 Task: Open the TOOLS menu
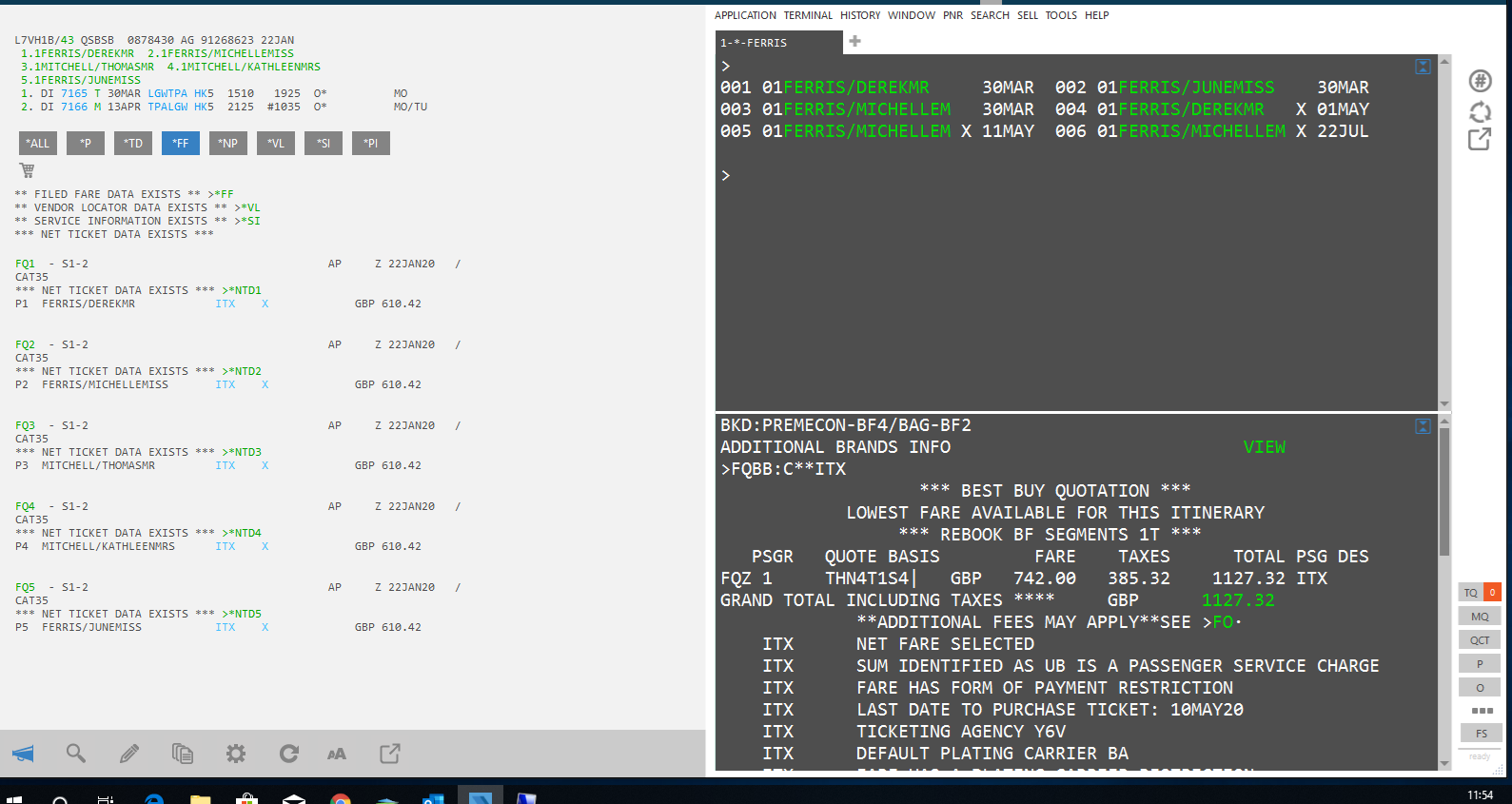click(1061, 15)
